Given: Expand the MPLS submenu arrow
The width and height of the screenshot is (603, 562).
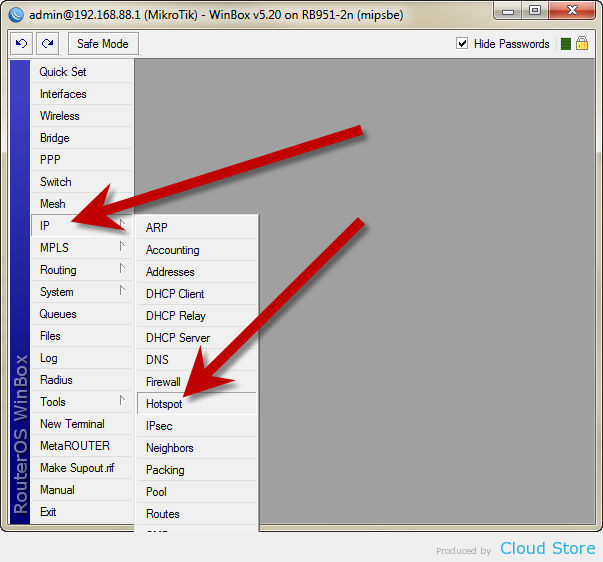Looking at the screenshot, I should tap(122, 246).
